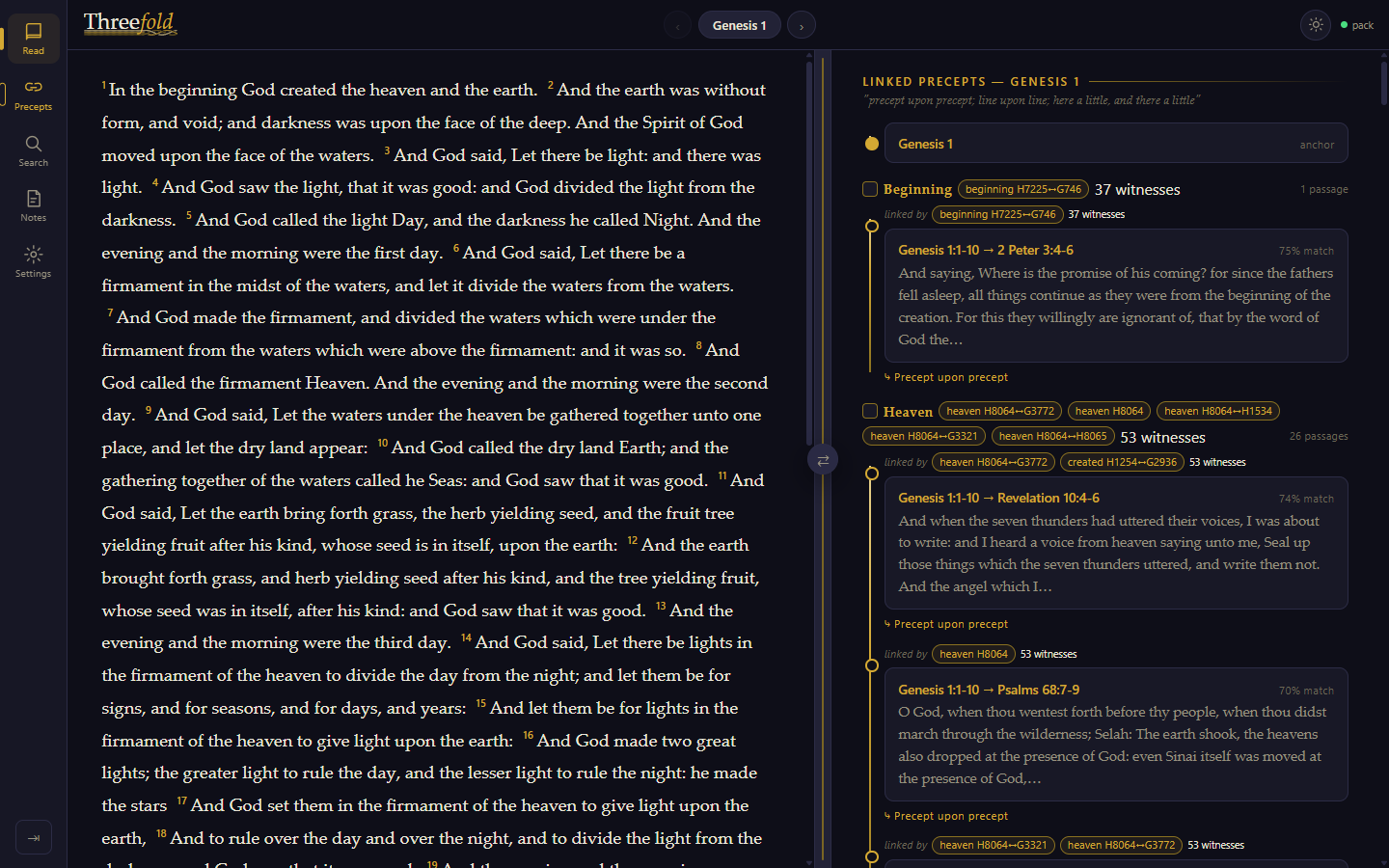Click the timeline node above Revelation card
Image resolution: width=1389 pixels, height=868 pixels.
(x=872, y=474)
